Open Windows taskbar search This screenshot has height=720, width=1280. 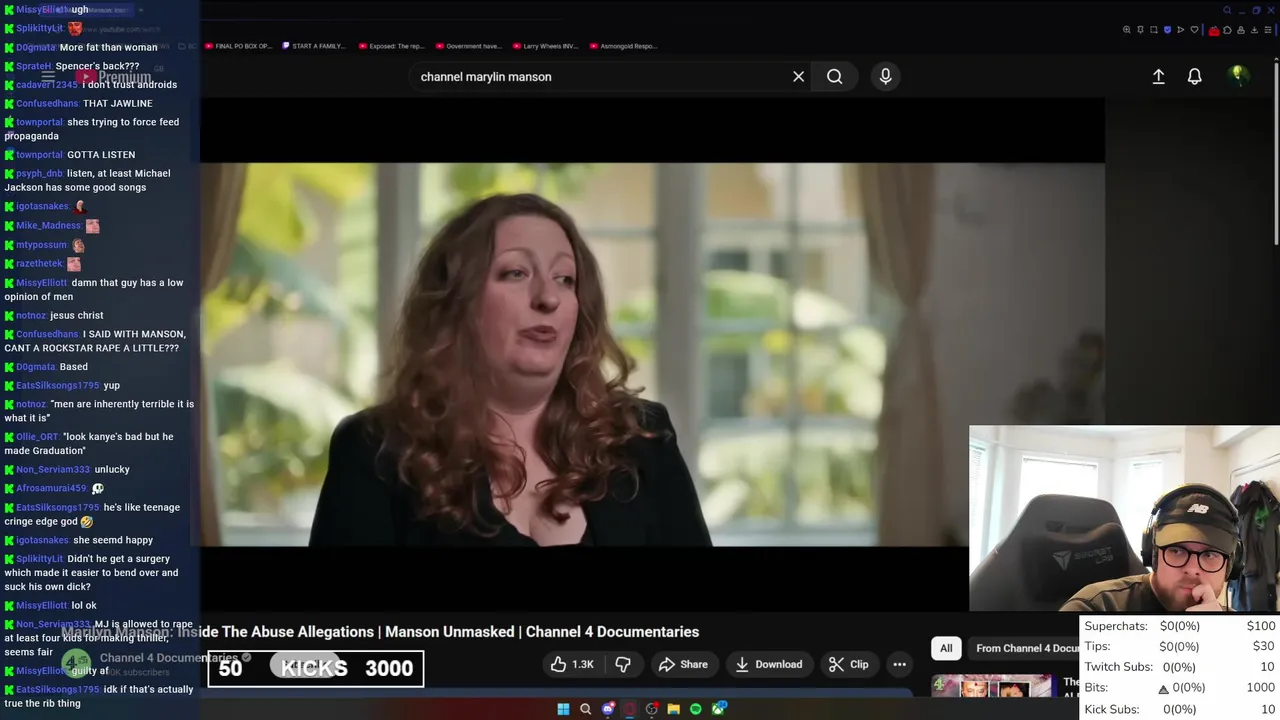pos(585,709)
